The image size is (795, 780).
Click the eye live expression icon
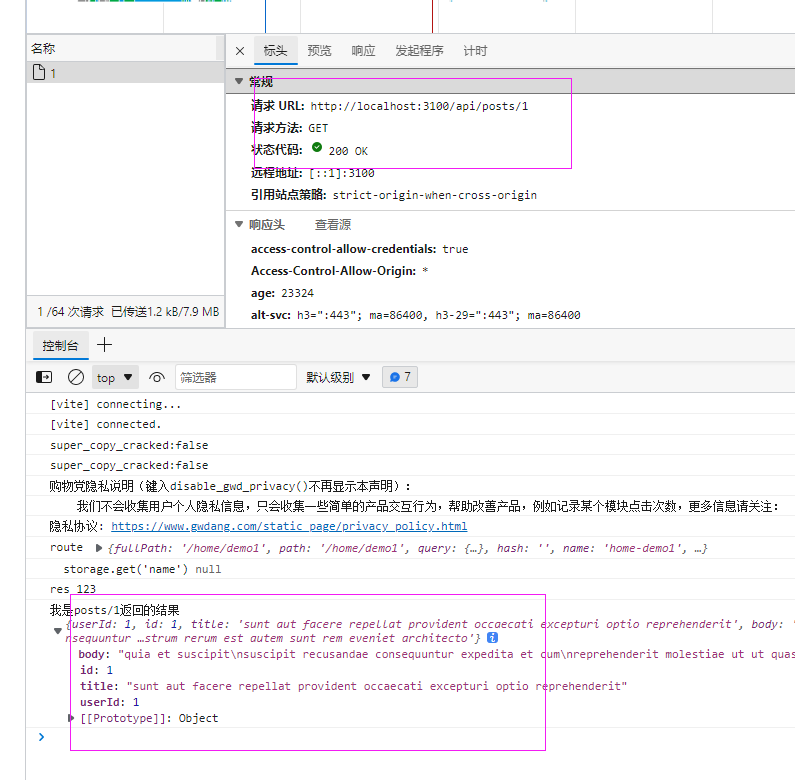(x=157, y=378)
